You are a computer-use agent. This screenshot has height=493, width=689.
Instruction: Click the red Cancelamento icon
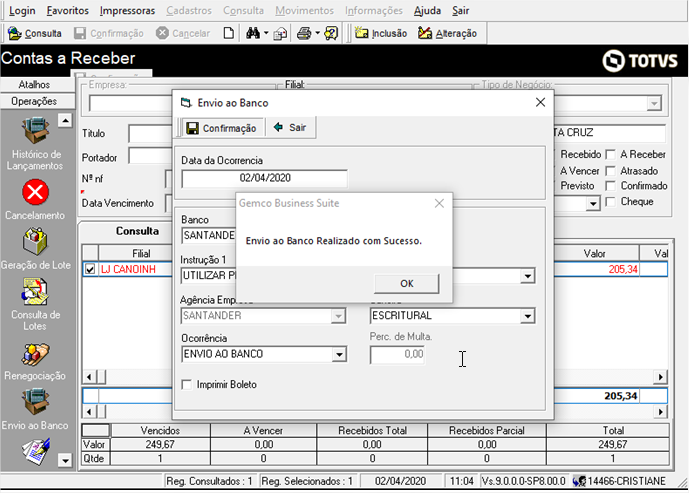[36, 192]
